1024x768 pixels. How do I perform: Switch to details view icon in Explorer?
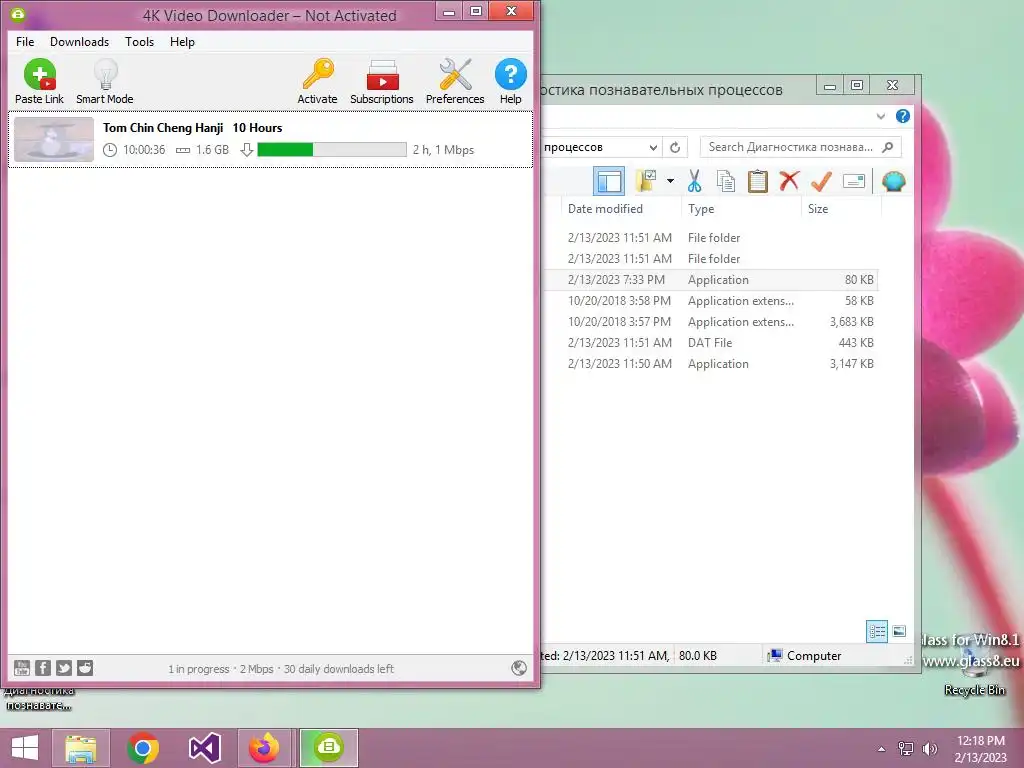(876, 631)
